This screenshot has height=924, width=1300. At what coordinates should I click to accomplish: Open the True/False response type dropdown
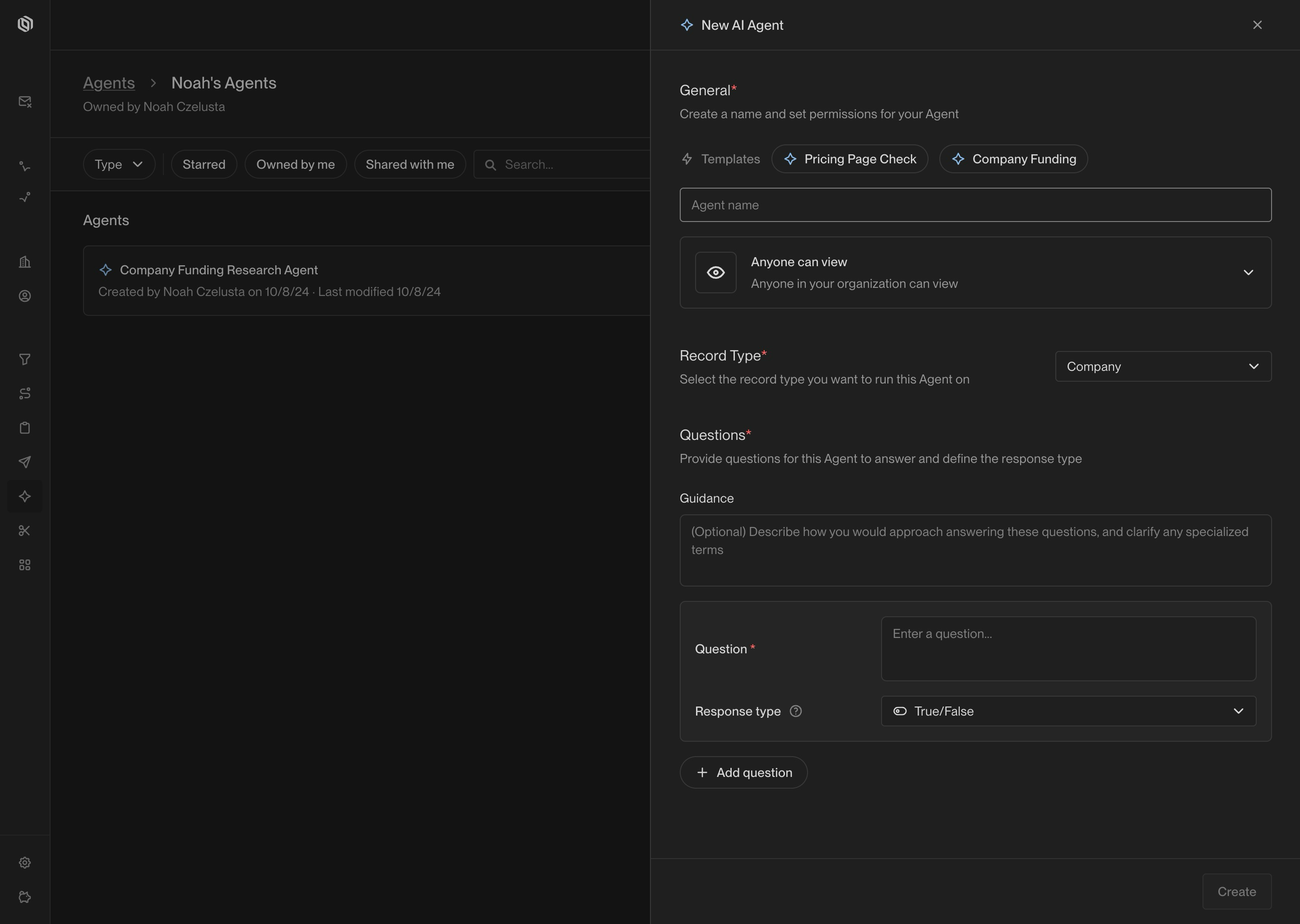[1068, 711]
